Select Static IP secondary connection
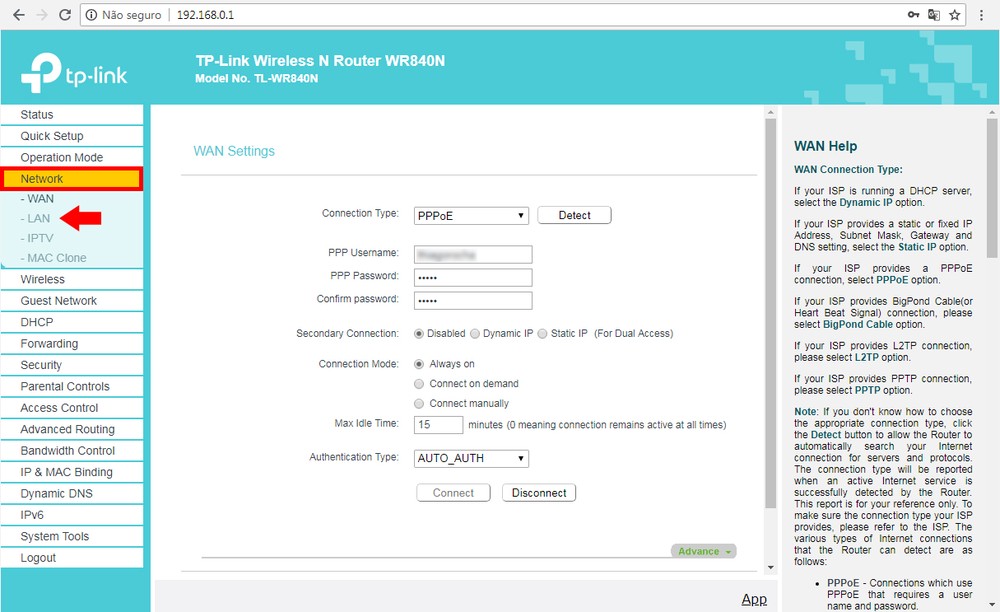 point(543,333)
